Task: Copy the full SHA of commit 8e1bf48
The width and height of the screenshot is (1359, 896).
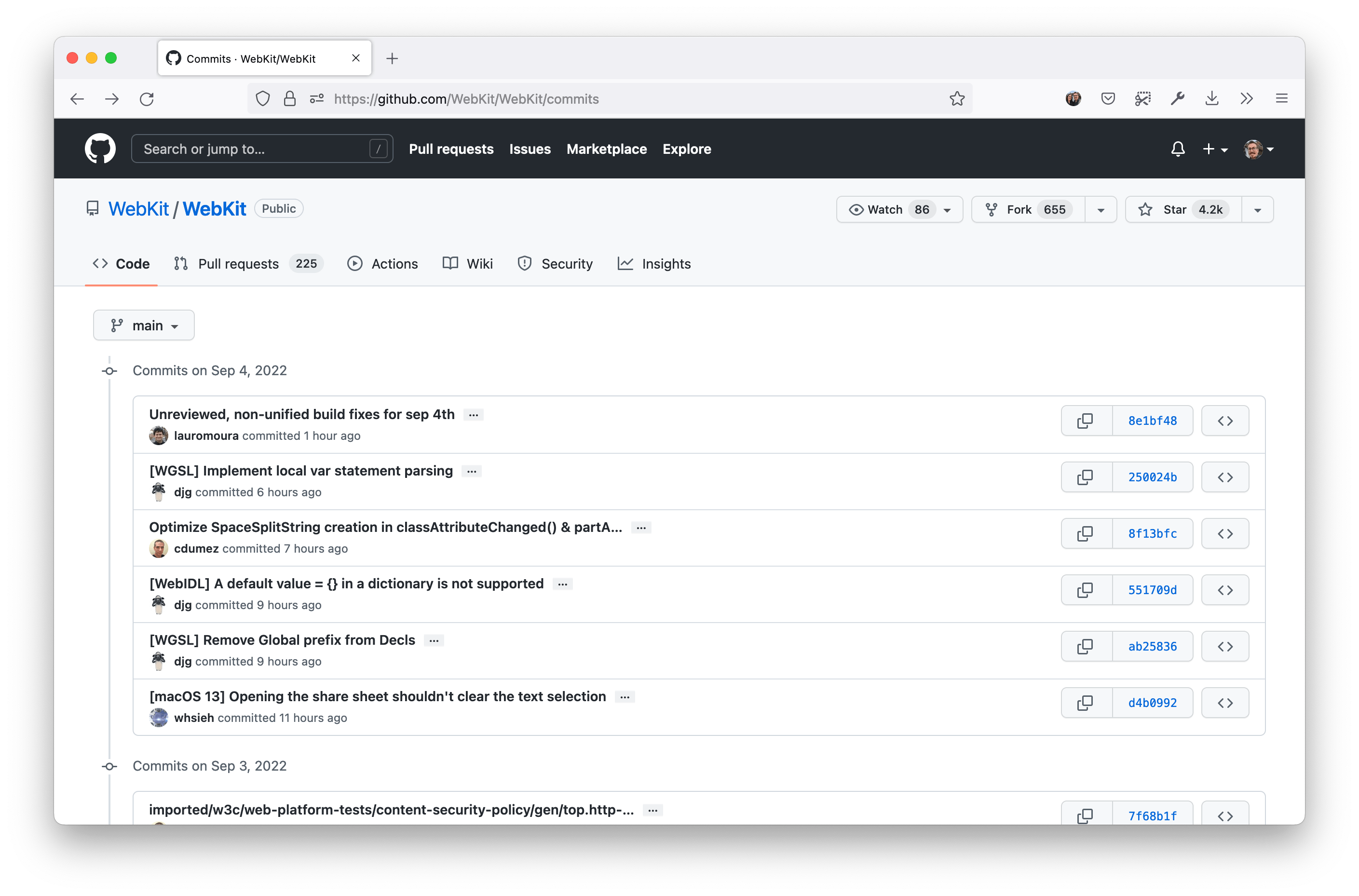Action: pos(1085,421)
